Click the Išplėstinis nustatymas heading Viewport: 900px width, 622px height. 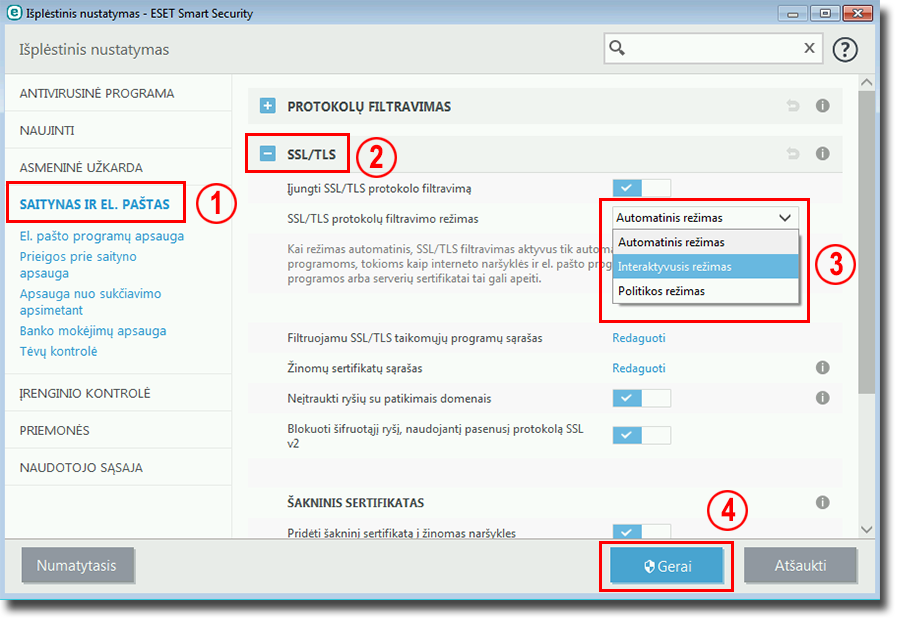[94, 50]
